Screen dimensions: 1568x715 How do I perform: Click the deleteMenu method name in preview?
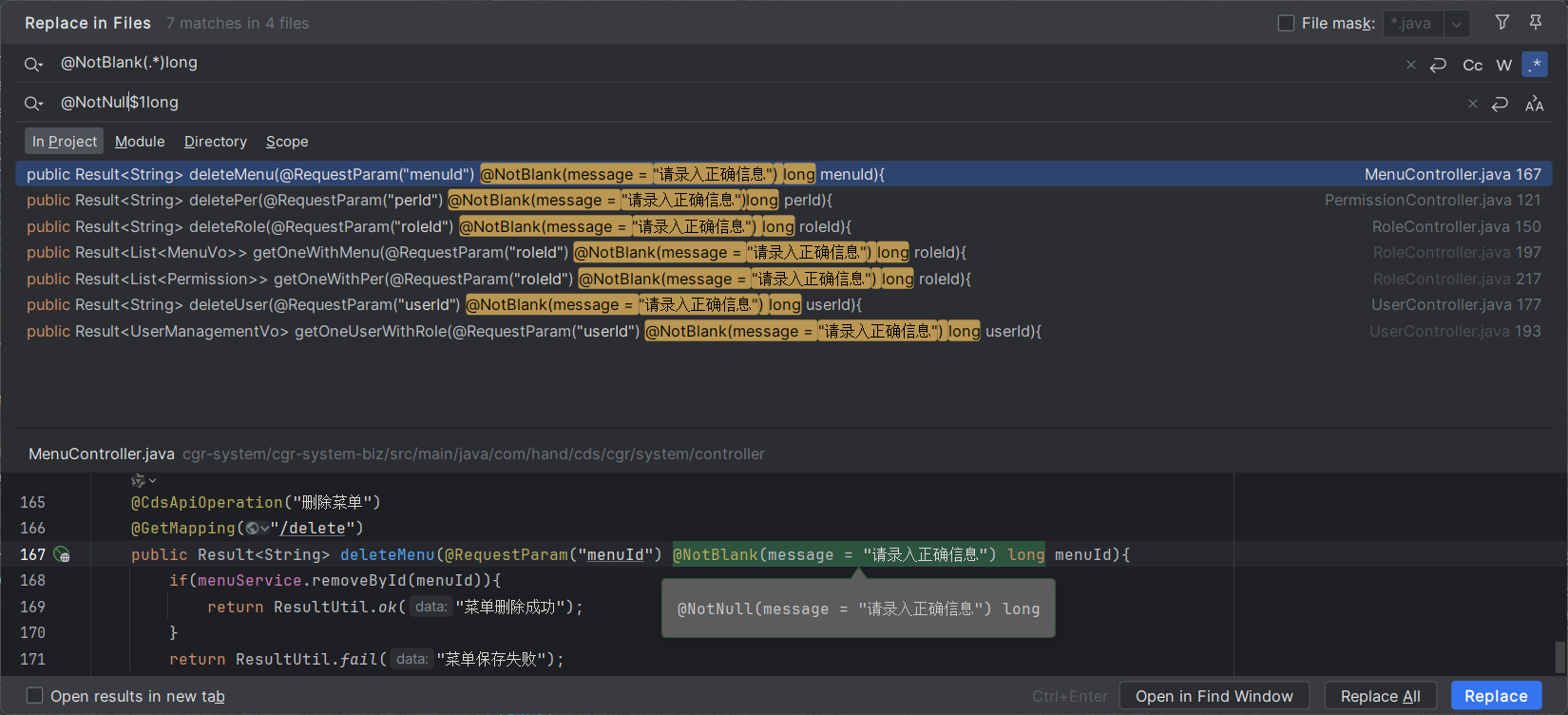point(387,554)
